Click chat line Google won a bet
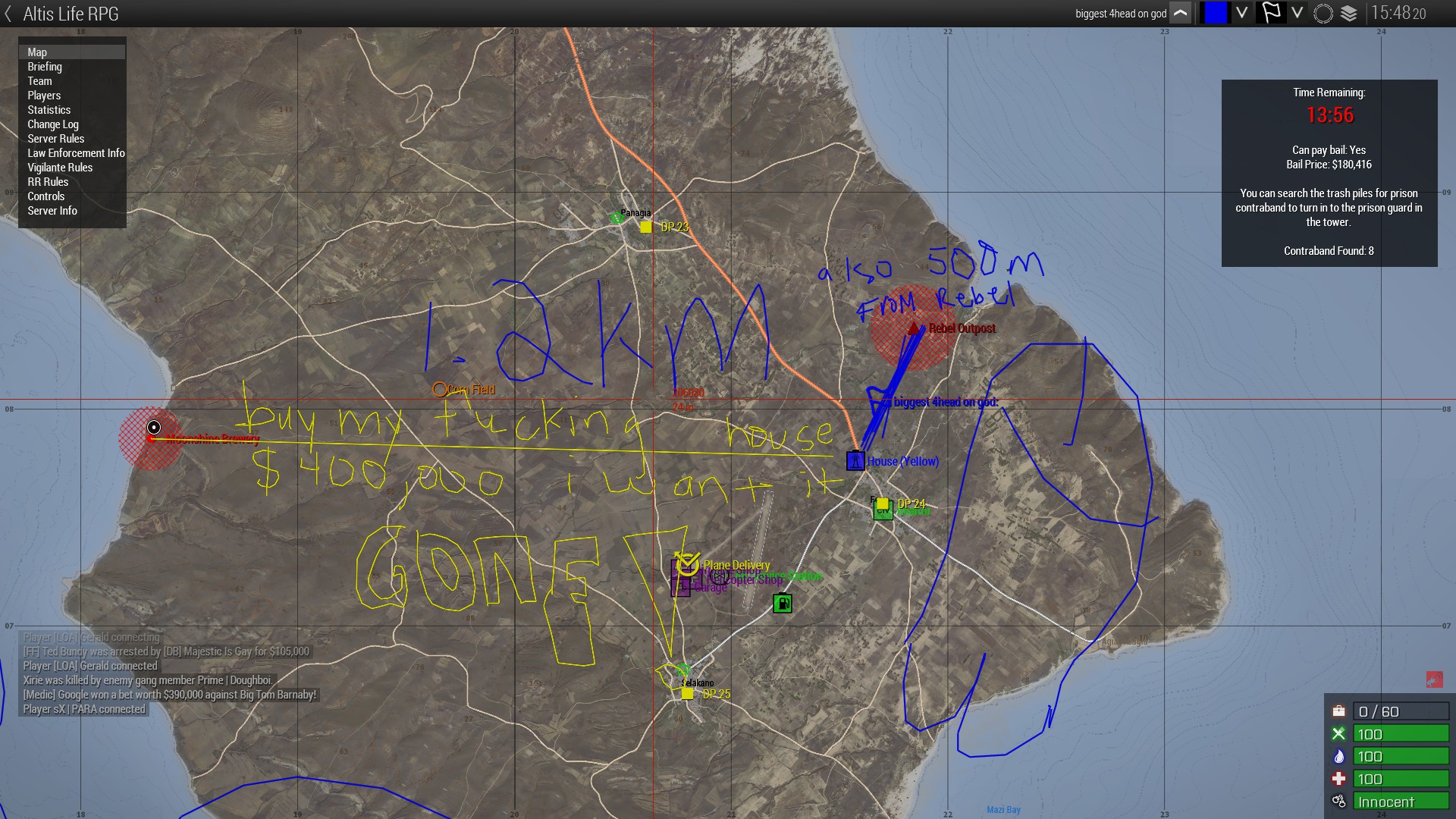 169,695
